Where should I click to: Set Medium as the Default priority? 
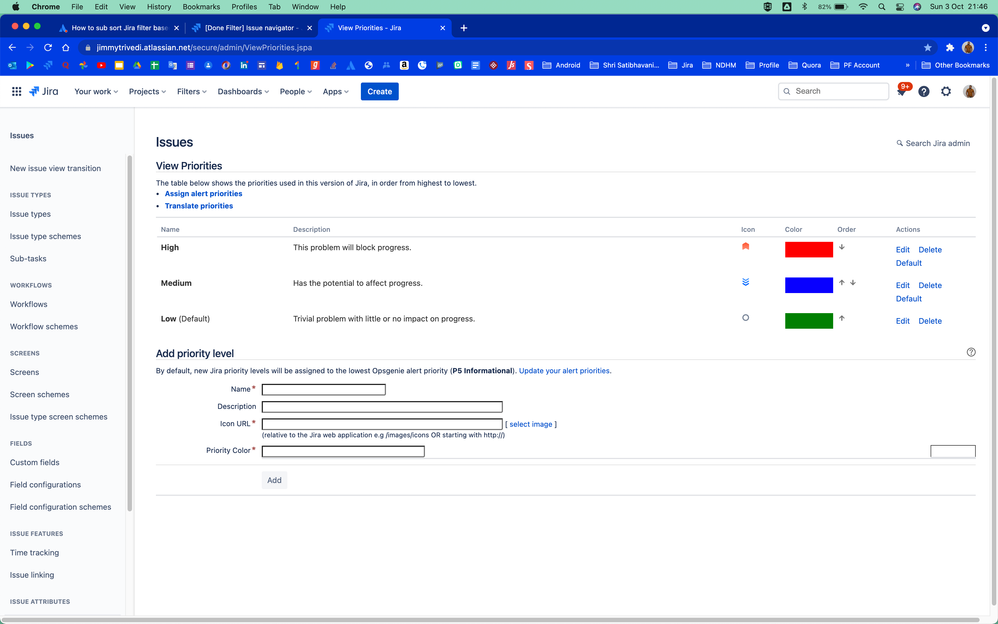[908, 298]
